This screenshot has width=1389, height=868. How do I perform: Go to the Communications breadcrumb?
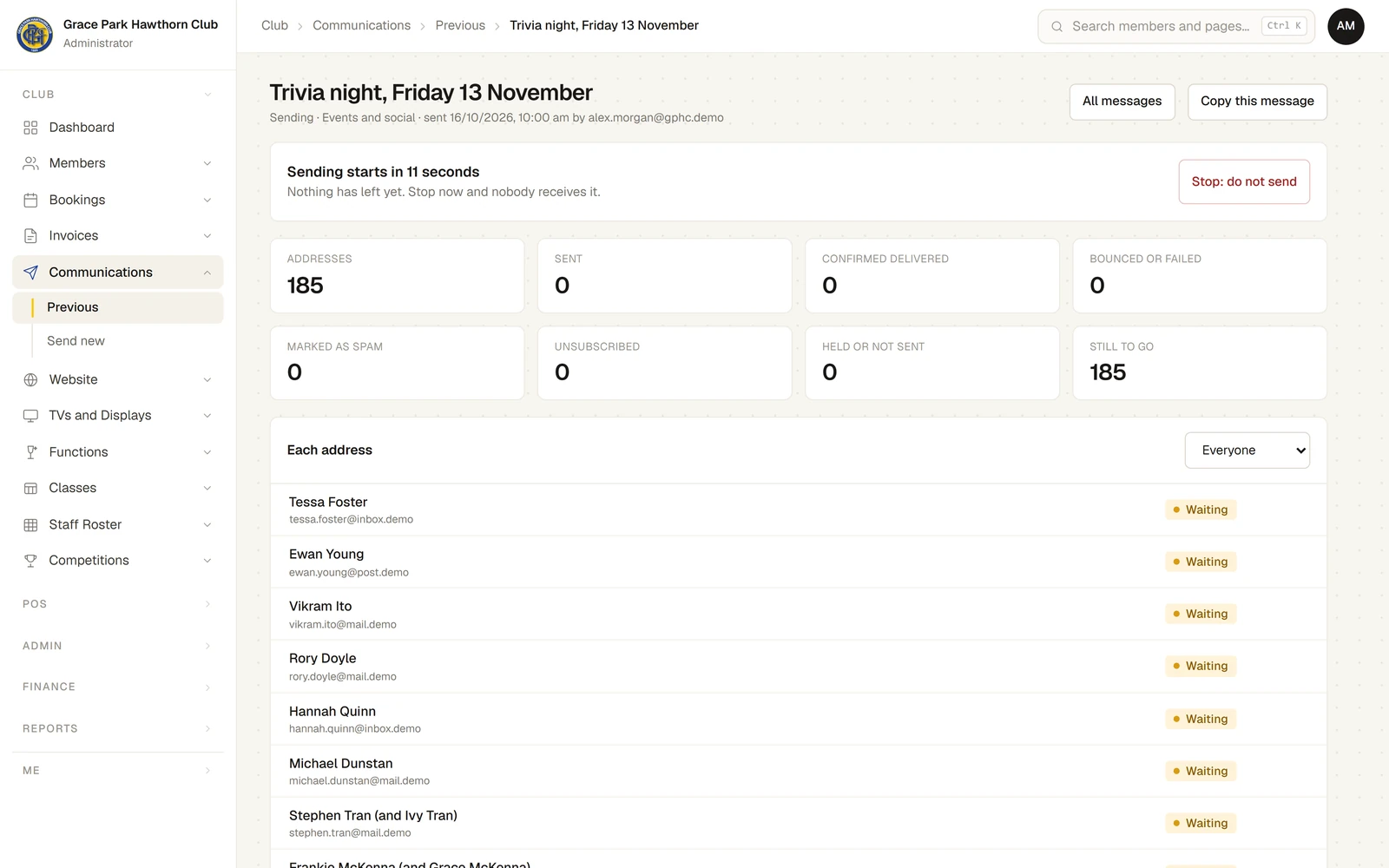(x=361, y=26)
